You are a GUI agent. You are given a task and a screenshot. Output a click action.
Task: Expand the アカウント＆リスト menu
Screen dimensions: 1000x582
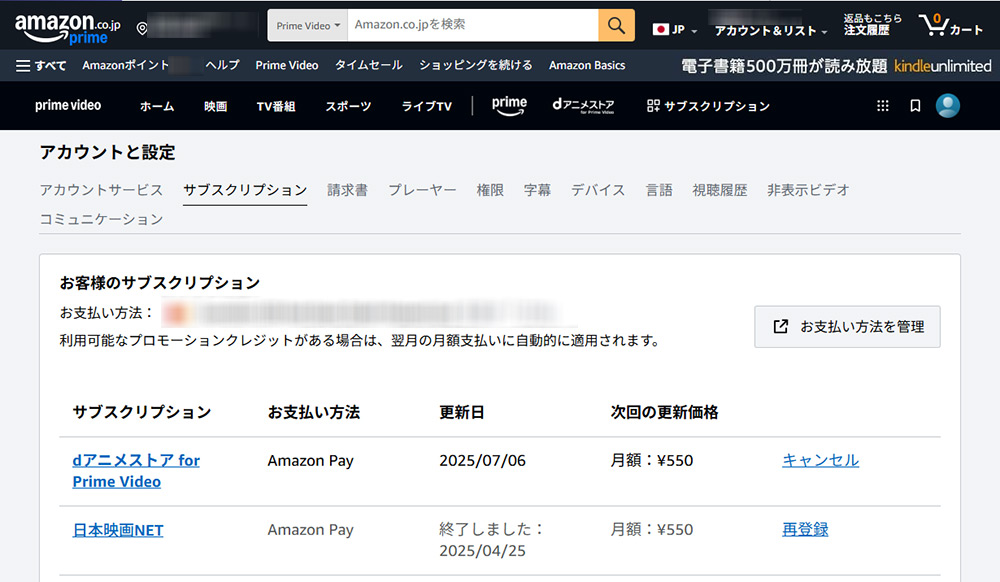click(770, 31)
